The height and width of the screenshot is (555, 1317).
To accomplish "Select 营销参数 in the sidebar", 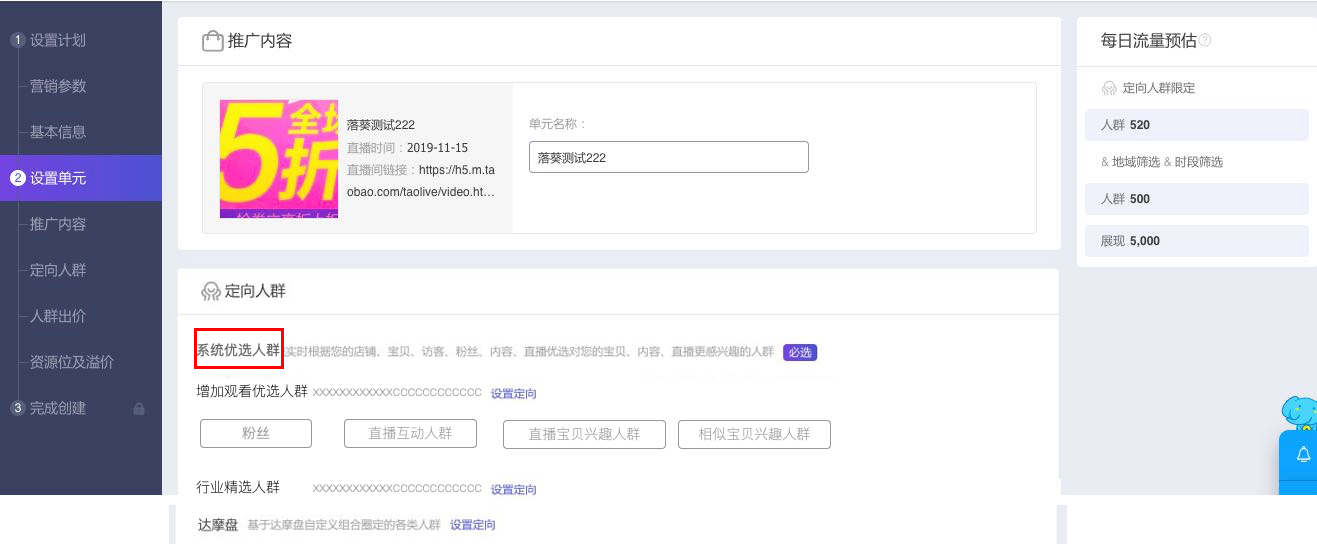I will [x=58, y=86].
